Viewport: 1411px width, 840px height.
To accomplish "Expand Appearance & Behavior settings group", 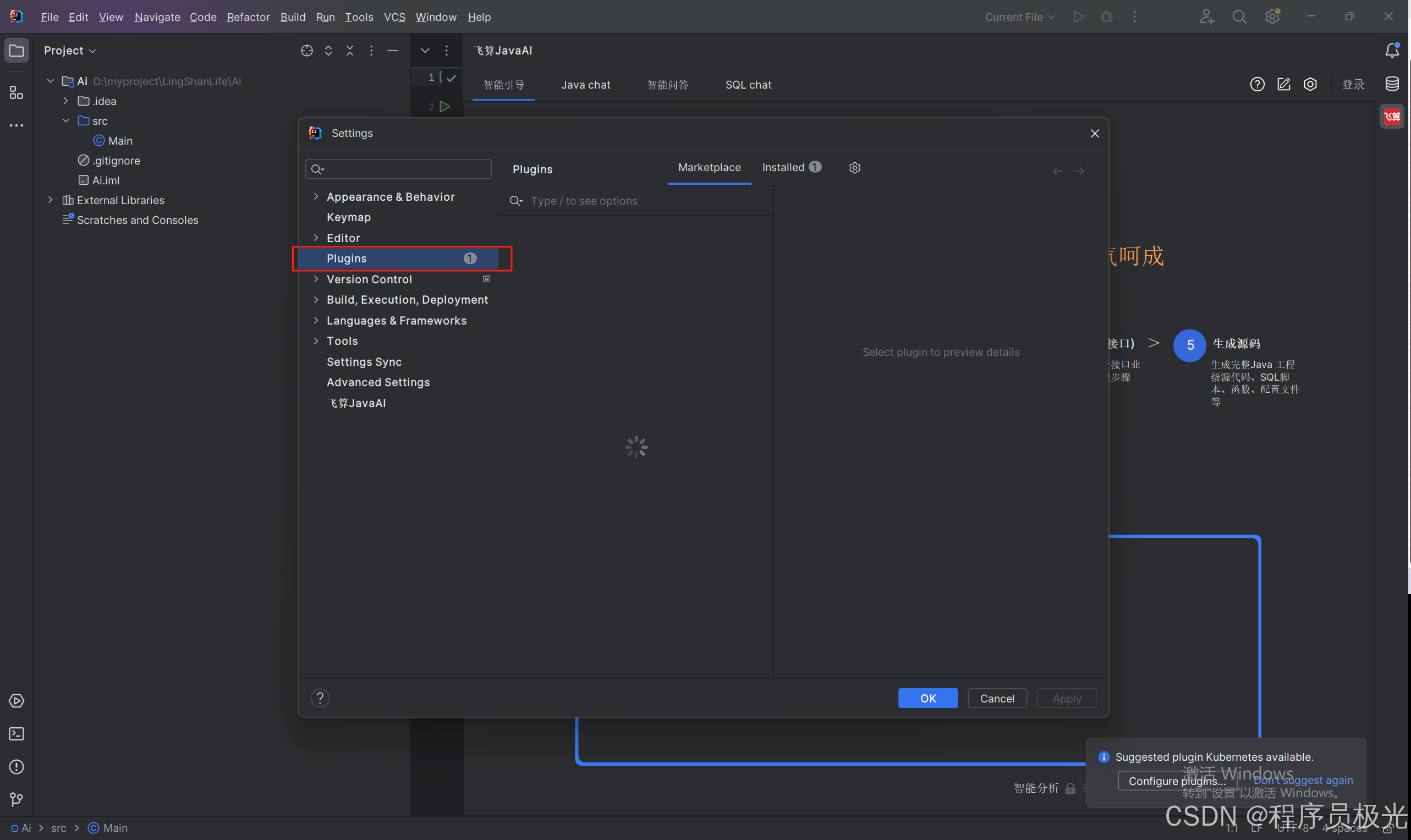I will pyautogui.click(x=316, y=196).
